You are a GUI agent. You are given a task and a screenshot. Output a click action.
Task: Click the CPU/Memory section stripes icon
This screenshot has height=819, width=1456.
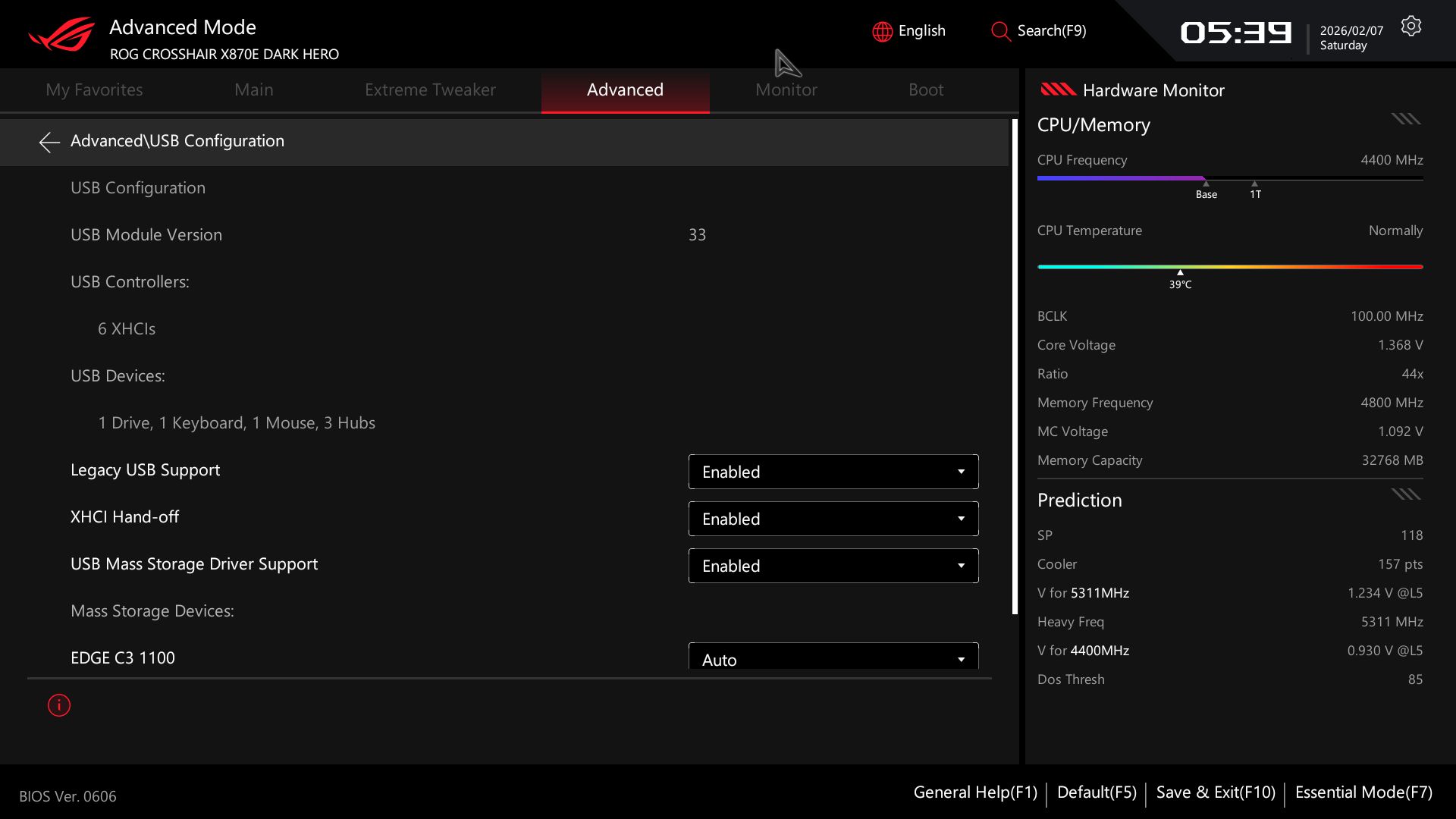[x=1405, y=119]
